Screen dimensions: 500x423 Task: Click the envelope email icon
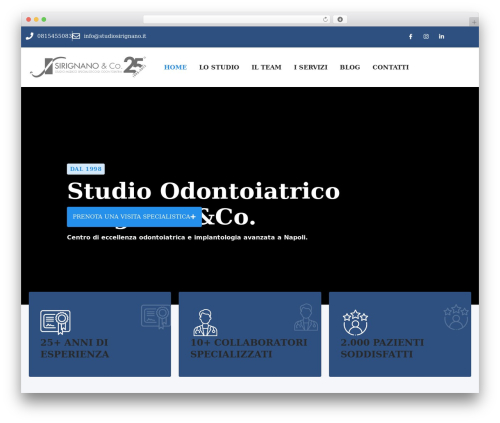point(76,36)
